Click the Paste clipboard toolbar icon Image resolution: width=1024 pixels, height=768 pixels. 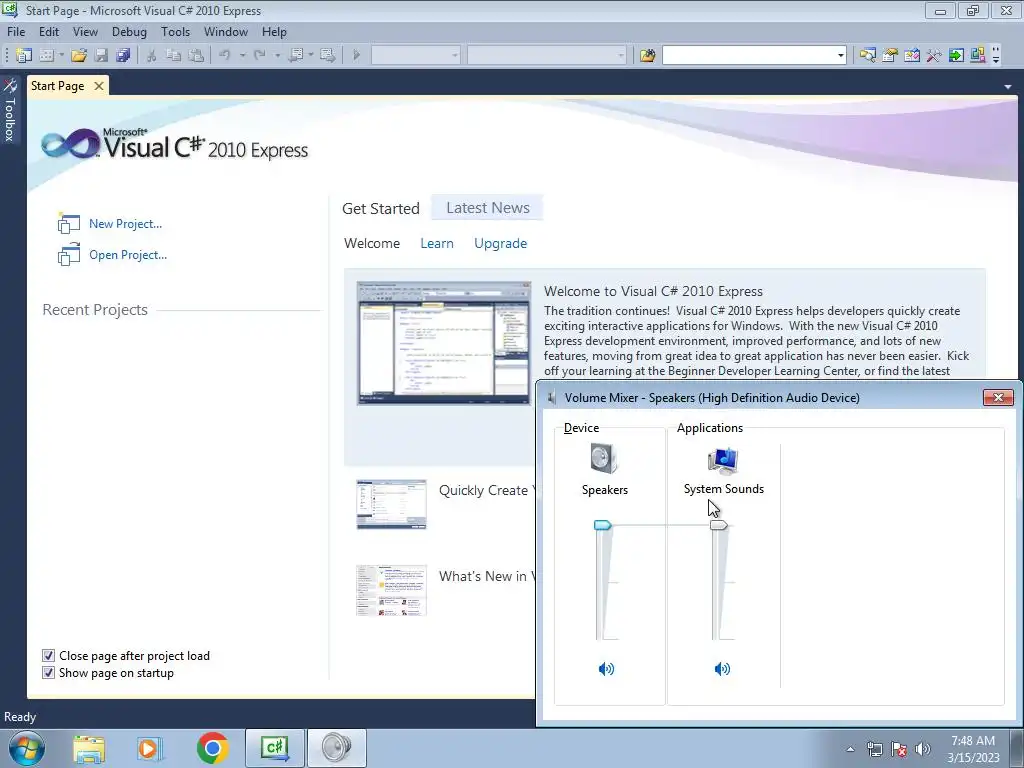[x=195, y=56]
